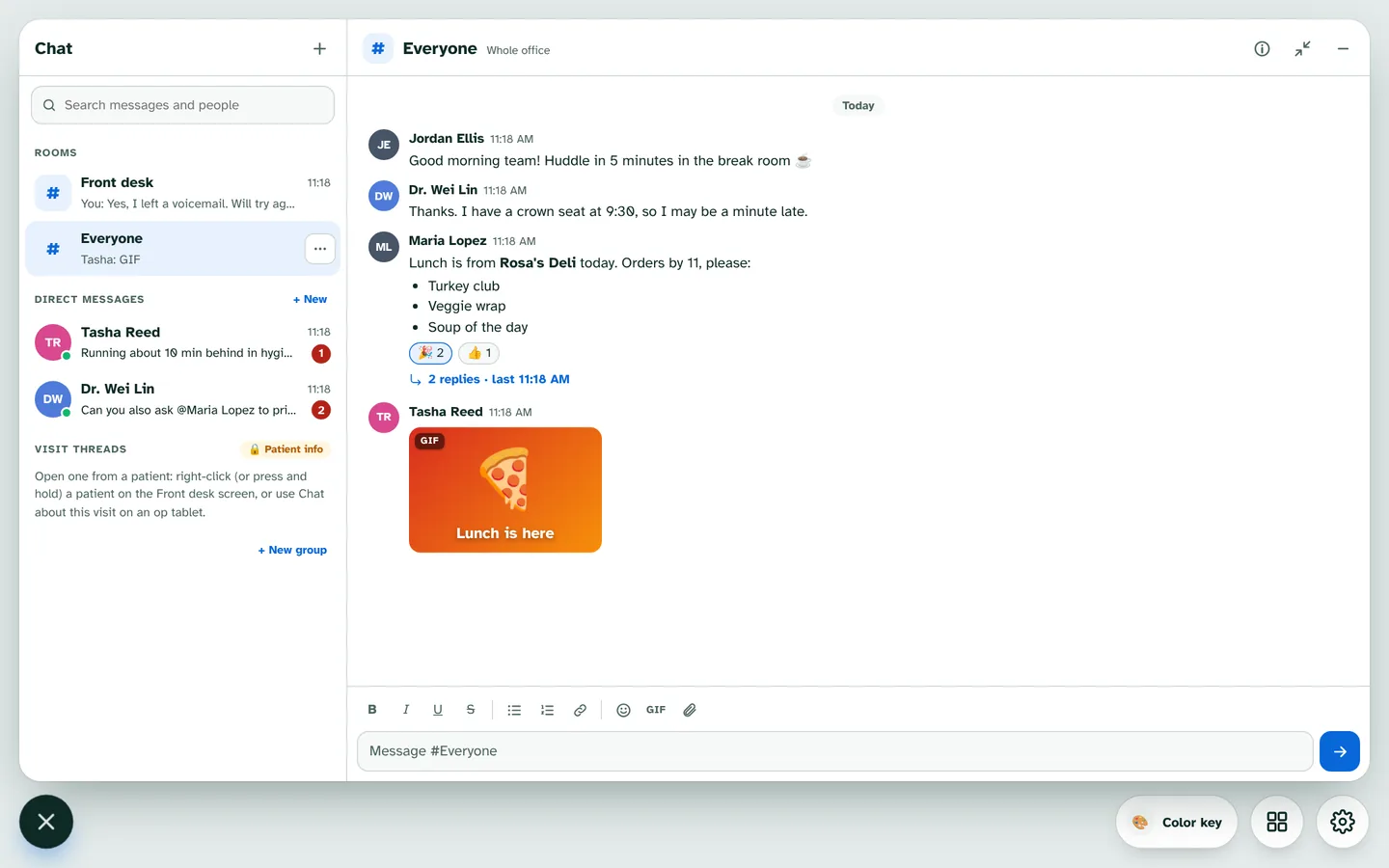Click the Everyone room hash icon in header
1389x868 pixels.
(378, 48)
